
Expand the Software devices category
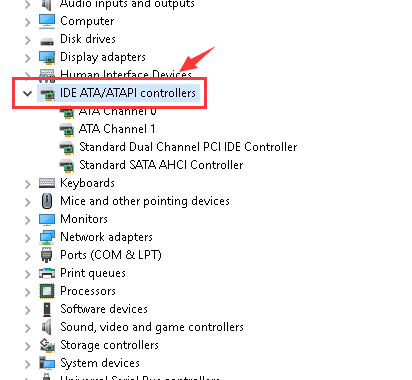(28, 310)
